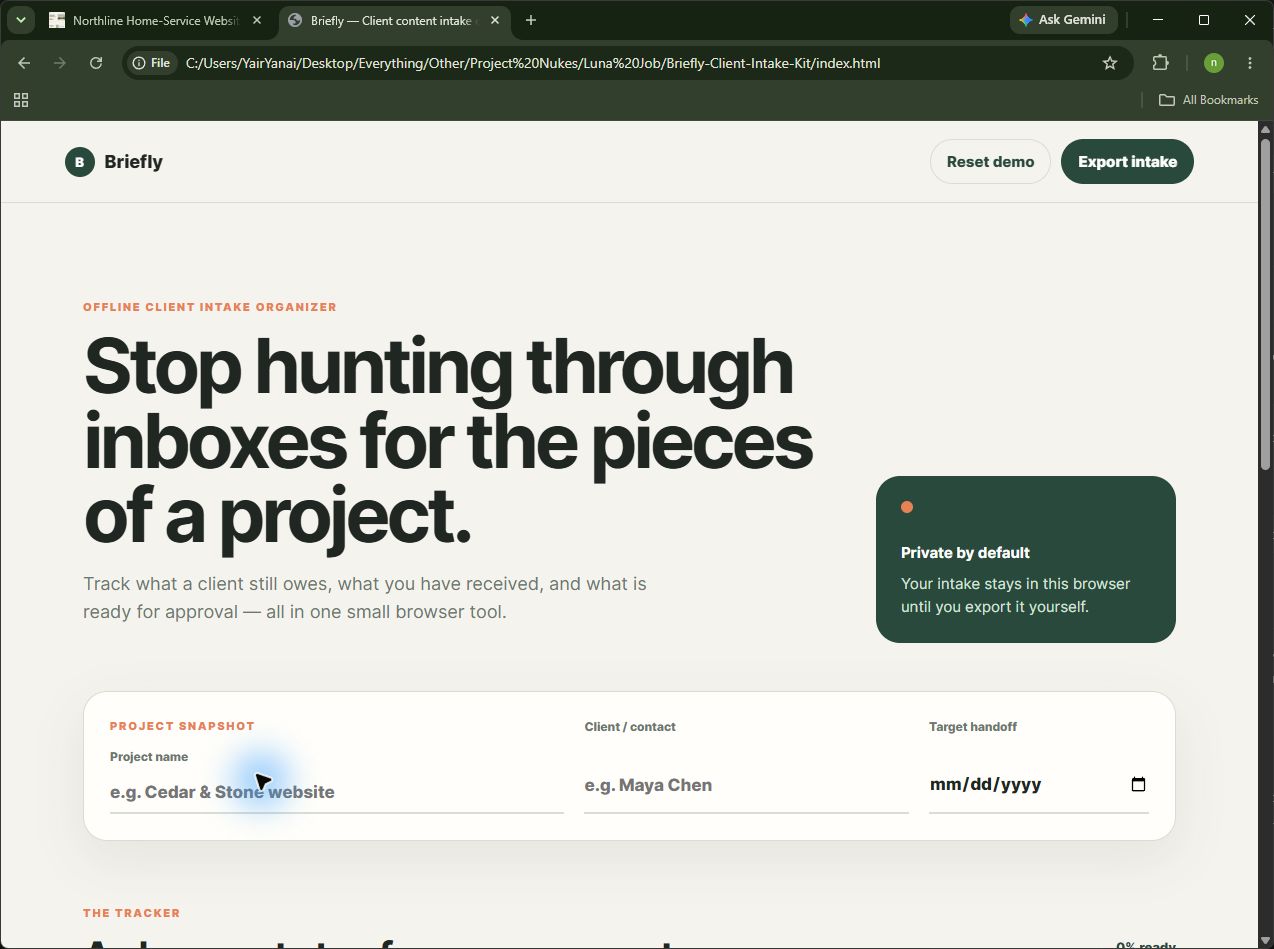The height and width of the screenshot is (949, 1274).
Task: Focus the Client / contact input field
Action: 746,786
